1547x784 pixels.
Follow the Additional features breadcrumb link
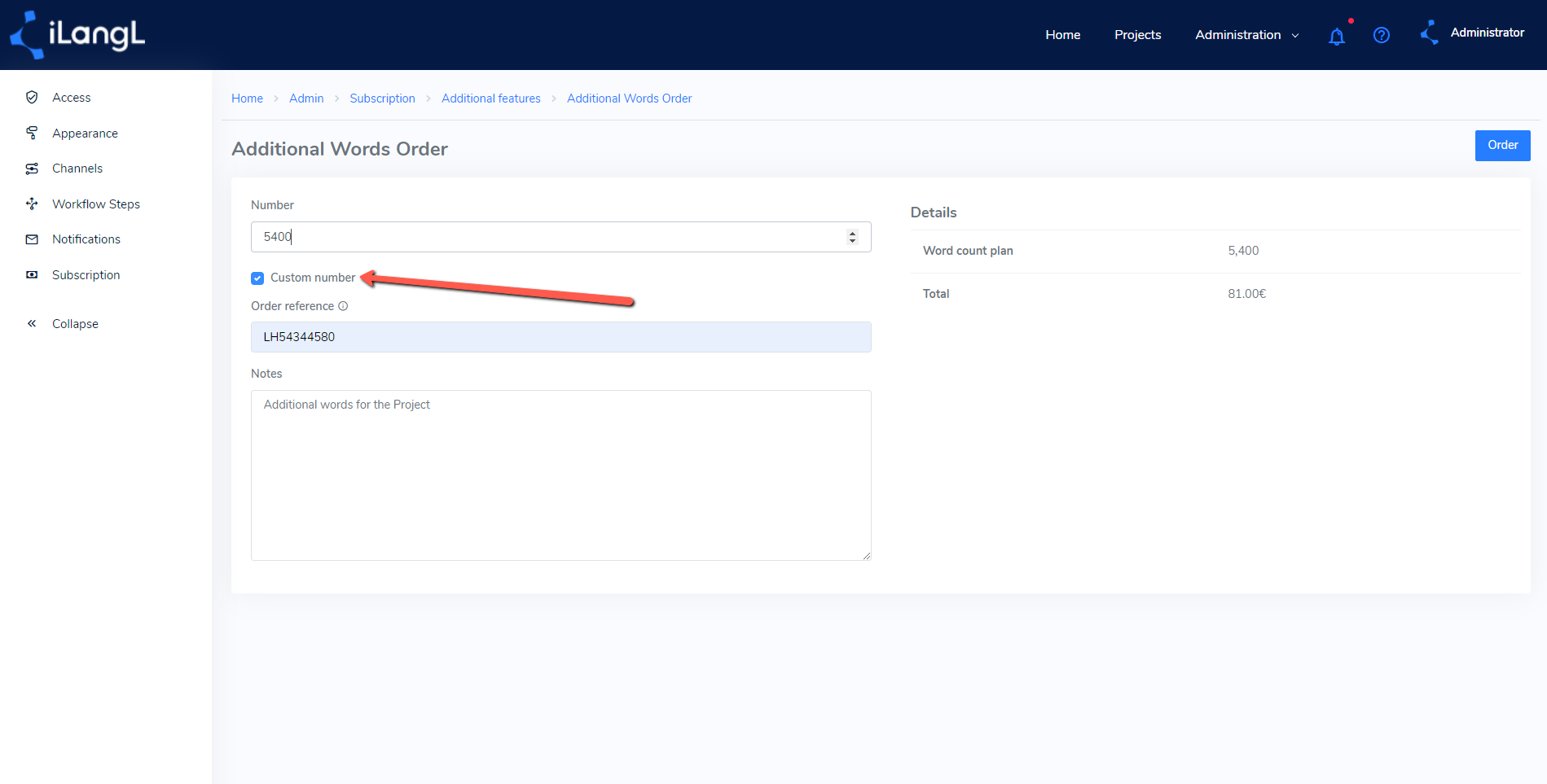point(490,99)
